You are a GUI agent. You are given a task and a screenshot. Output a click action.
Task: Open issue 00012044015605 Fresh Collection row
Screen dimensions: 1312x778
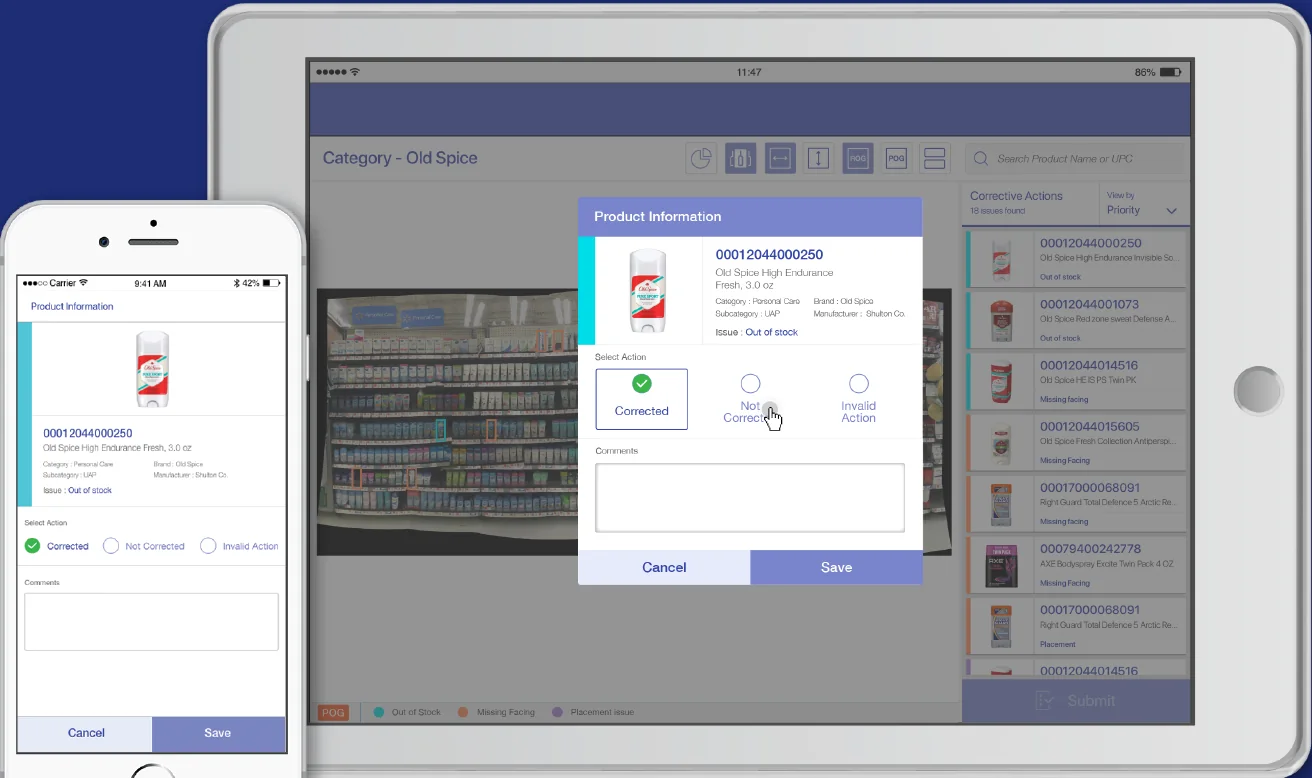1075,442
